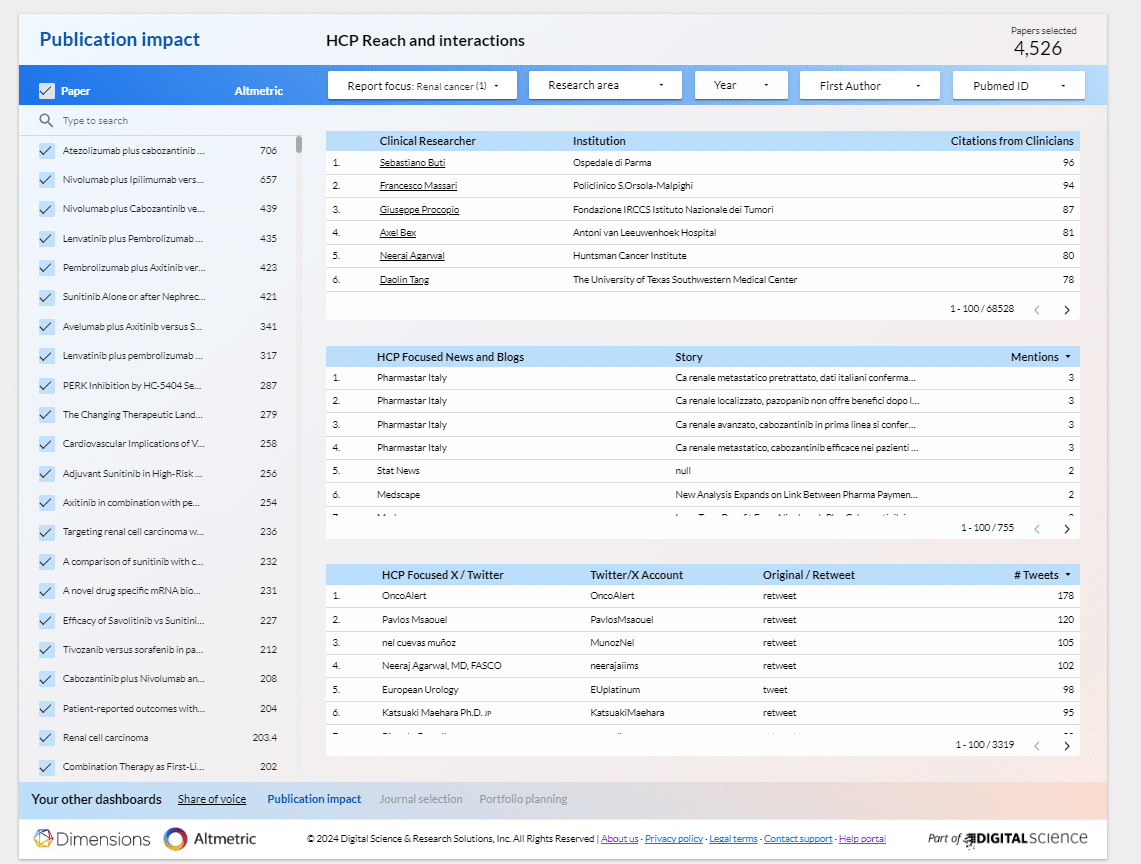Image resolution: width=1141 pixels, height=864 pixels.
Task: Open Sebastiano Buti researcher link
Action: [412, 163]
